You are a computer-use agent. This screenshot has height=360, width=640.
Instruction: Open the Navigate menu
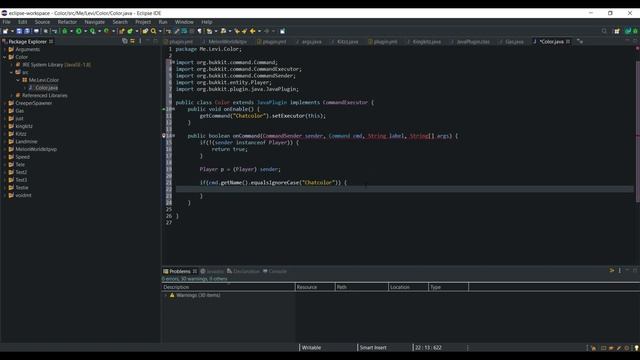click(x=95, y=22)
